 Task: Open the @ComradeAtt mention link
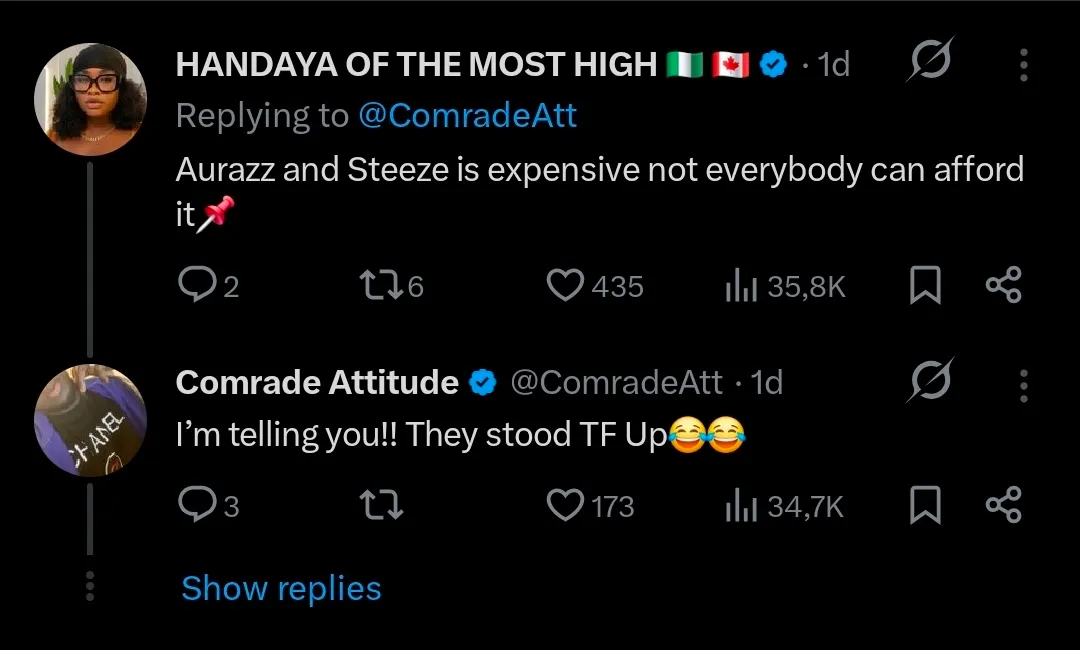[x=467, y=116]
